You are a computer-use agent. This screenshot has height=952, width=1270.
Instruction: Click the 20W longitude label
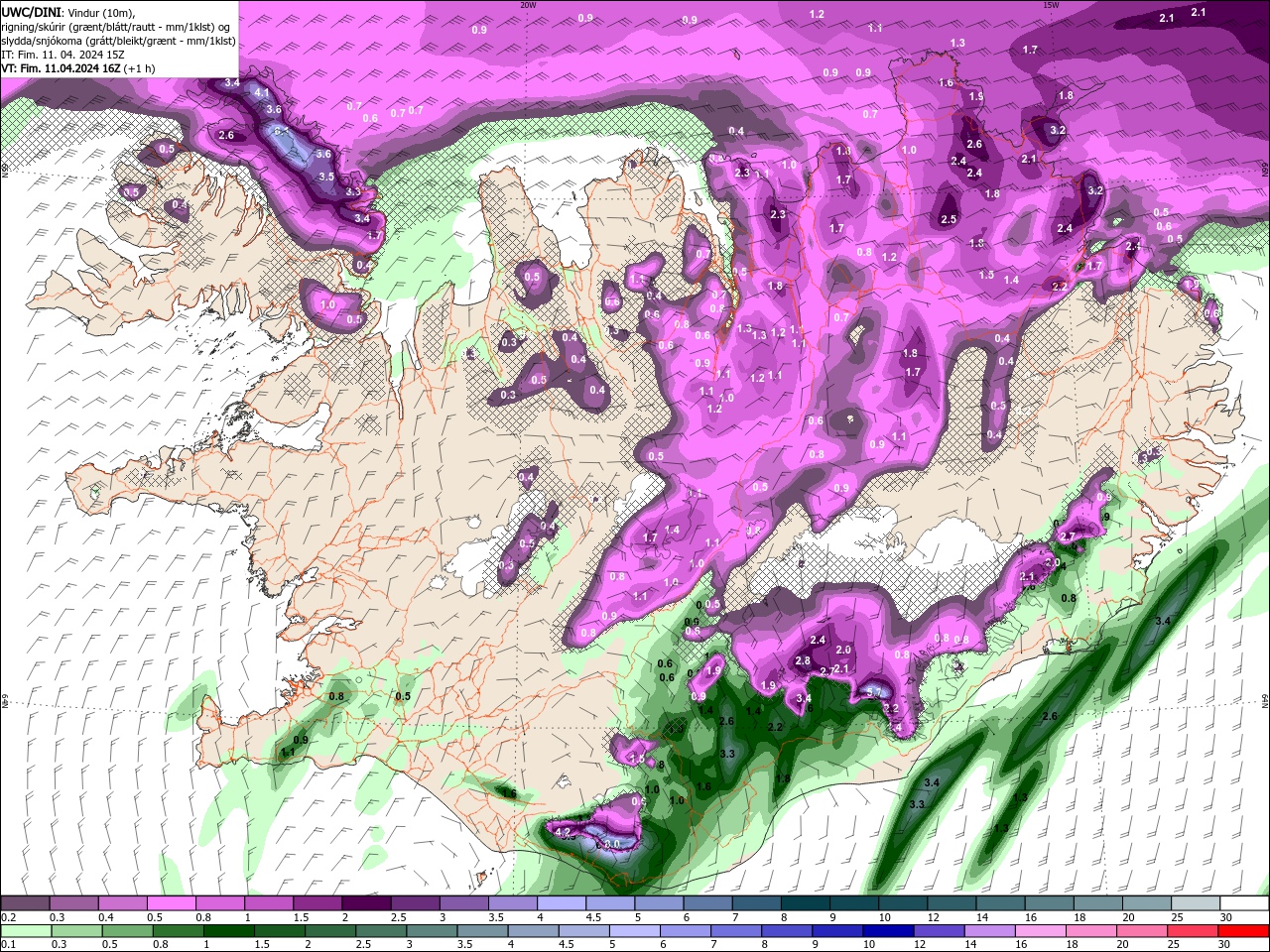[x=528, y=5]
